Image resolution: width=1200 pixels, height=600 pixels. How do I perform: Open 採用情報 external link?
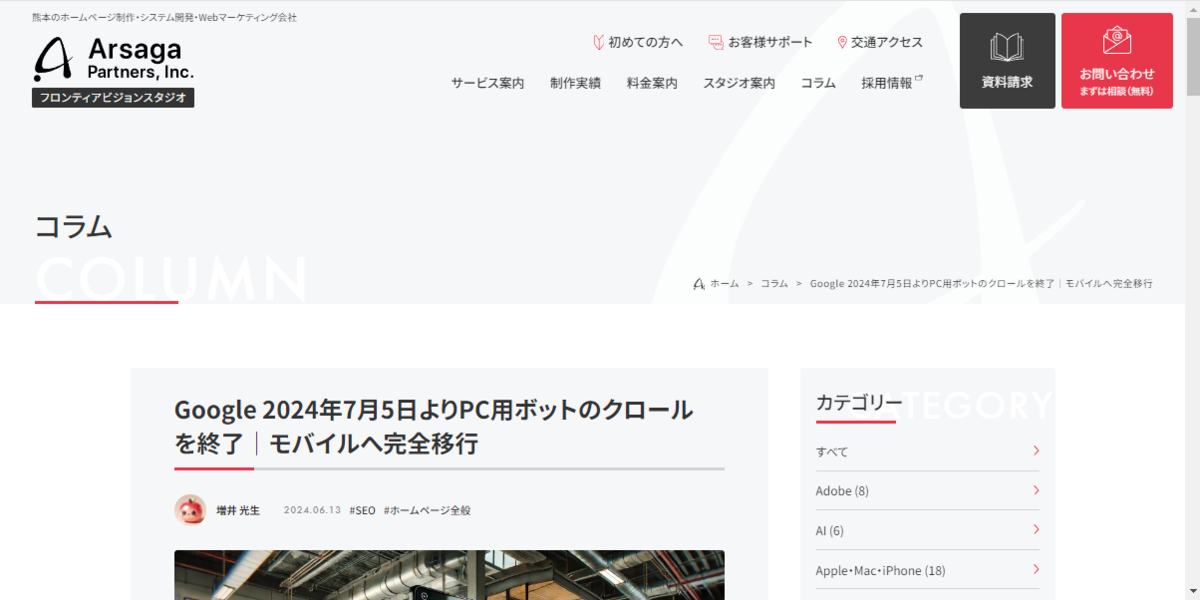892,83
